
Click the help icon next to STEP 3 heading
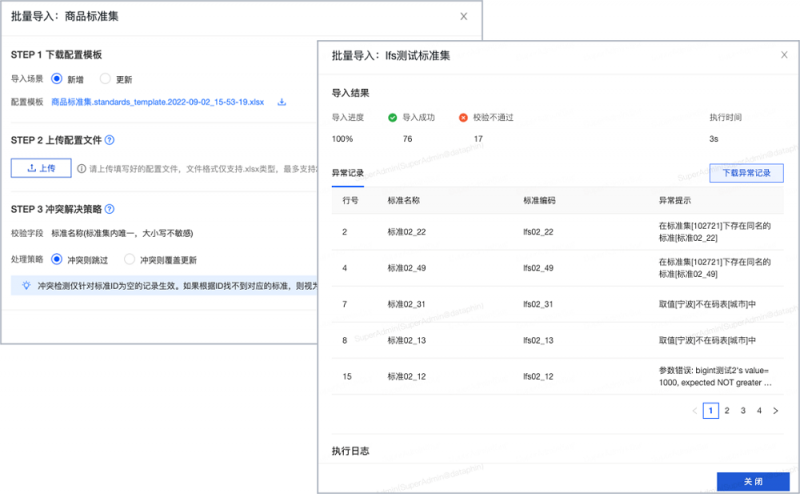109,209
